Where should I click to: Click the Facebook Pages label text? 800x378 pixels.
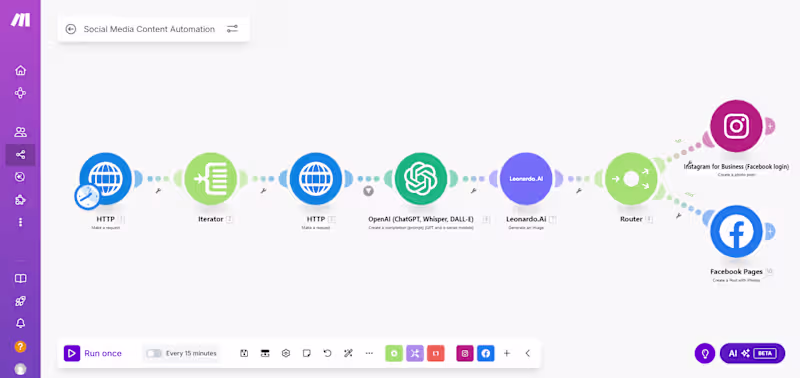[736, 271]
